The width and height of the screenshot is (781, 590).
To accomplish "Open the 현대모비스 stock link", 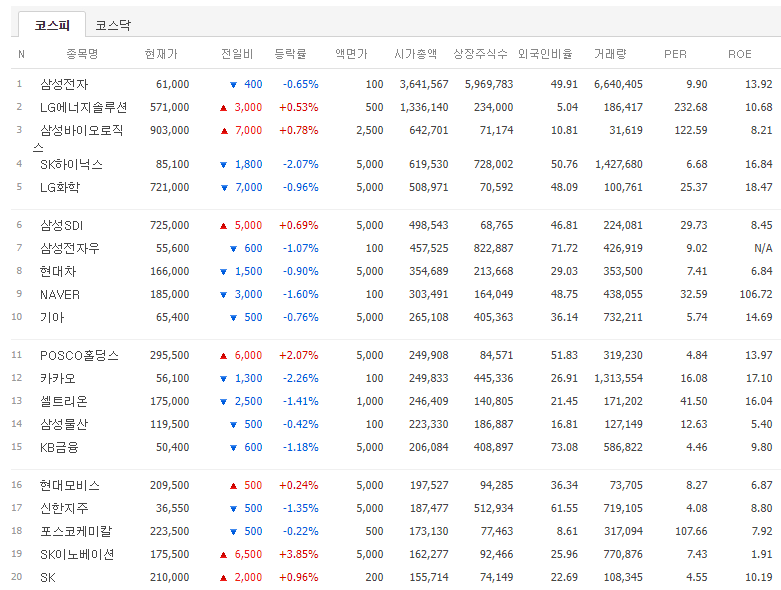I will click(70, 485).
